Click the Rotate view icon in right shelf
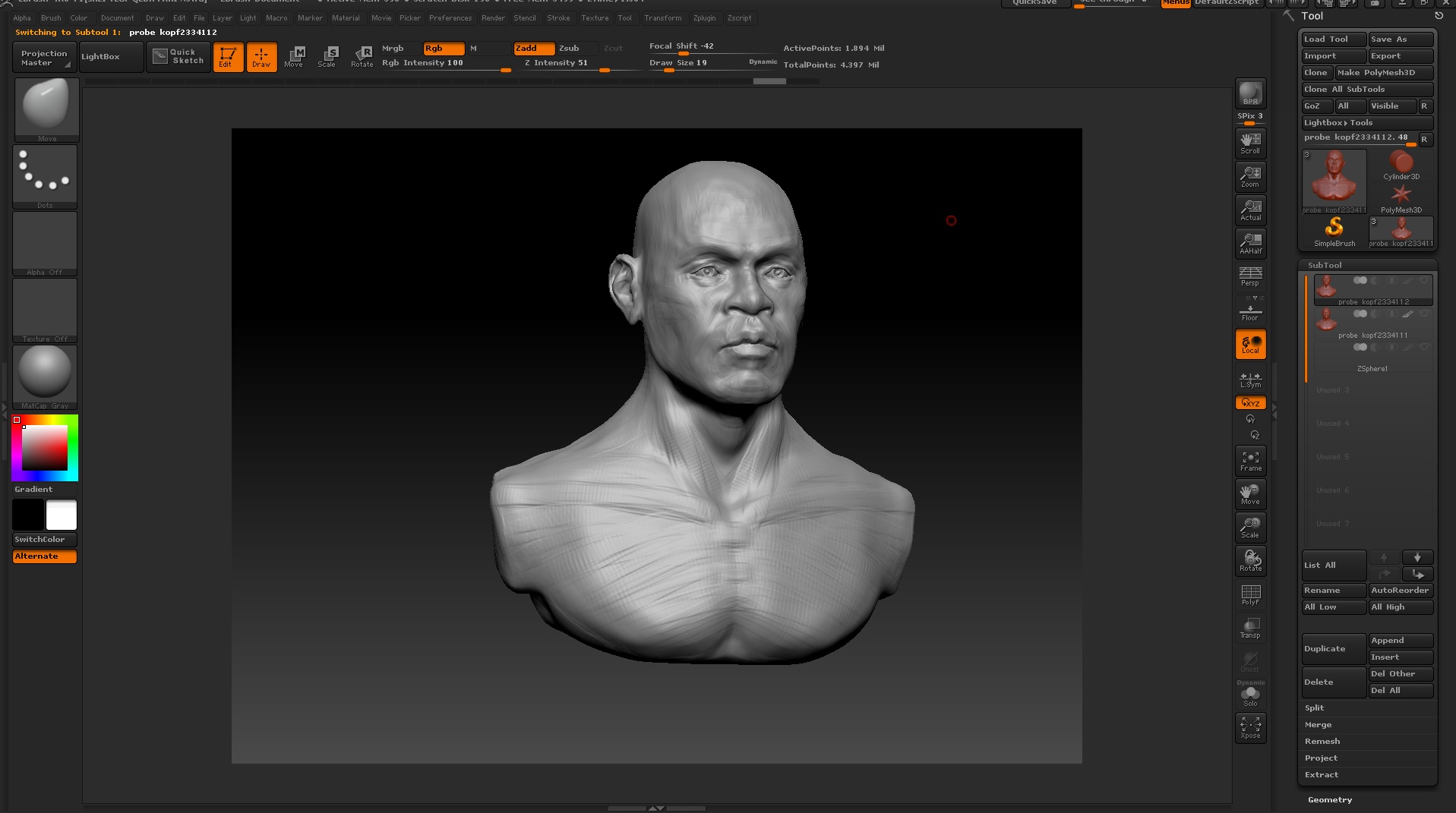 [x=1250, y=561]
